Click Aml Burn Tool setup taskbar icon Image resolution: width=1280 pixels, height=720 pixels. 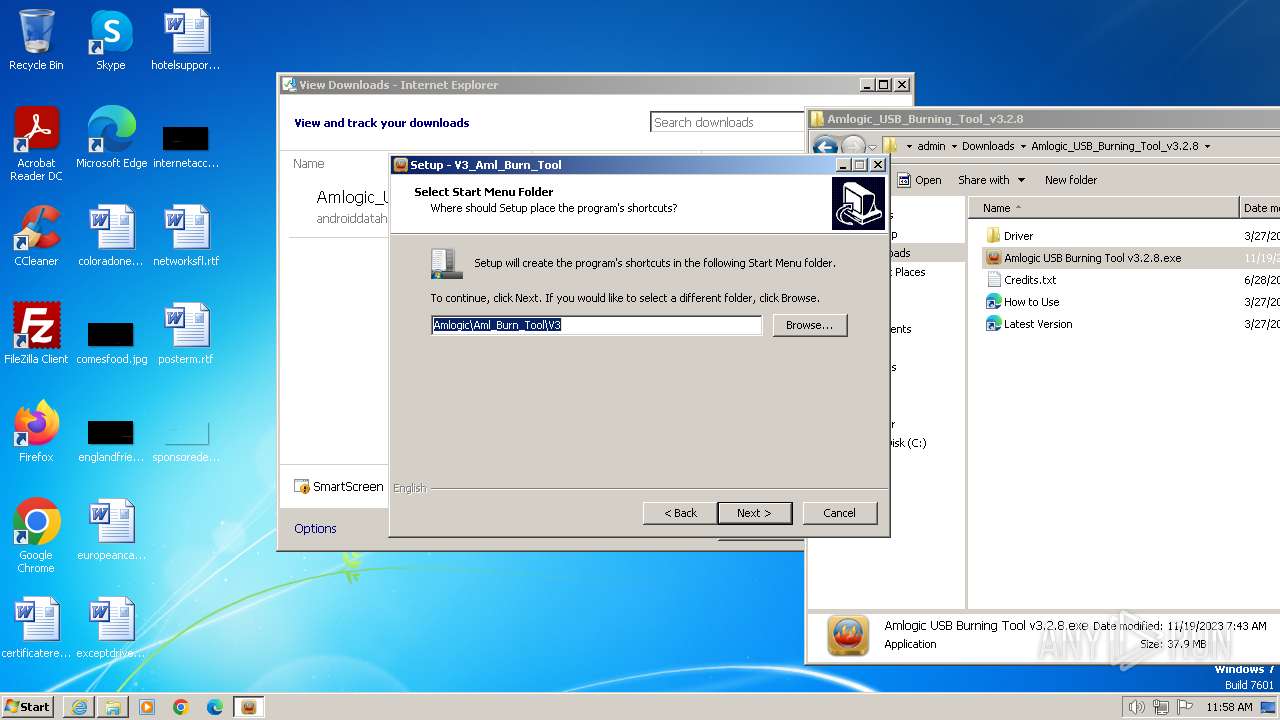(x=249, y=707)
